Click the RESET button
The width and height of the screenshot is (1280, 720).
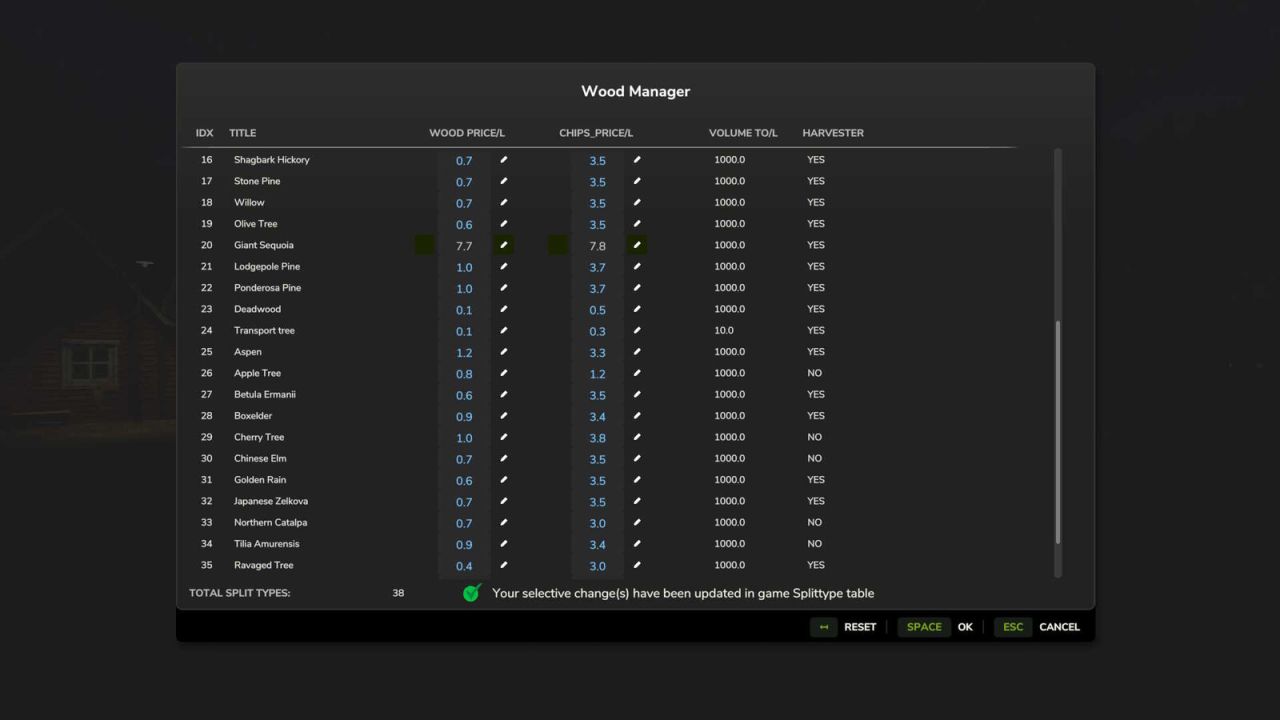click(860, 627)
